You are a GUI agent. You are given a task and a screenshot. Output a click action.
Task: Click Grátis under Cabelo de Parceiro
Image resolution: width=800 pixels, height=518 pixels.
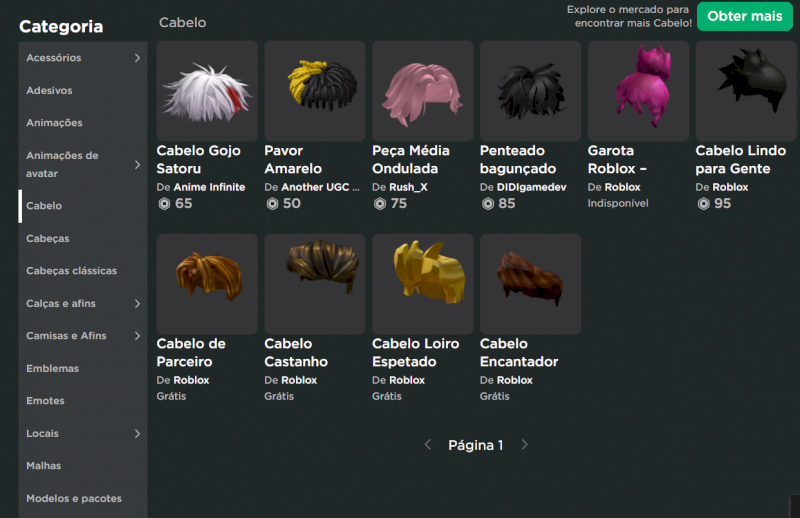171,396
